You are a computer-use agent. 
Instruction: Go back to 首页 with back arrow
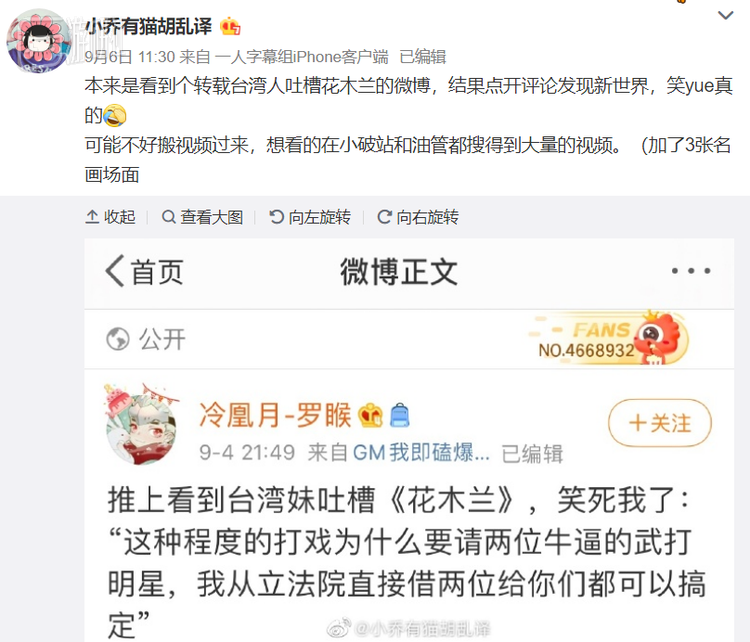point(144,271)
